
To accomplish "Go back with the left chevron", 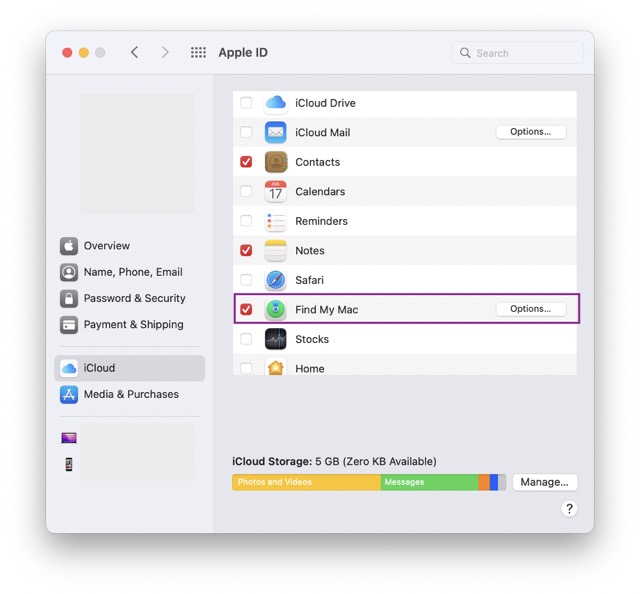I will coord(134,52).
